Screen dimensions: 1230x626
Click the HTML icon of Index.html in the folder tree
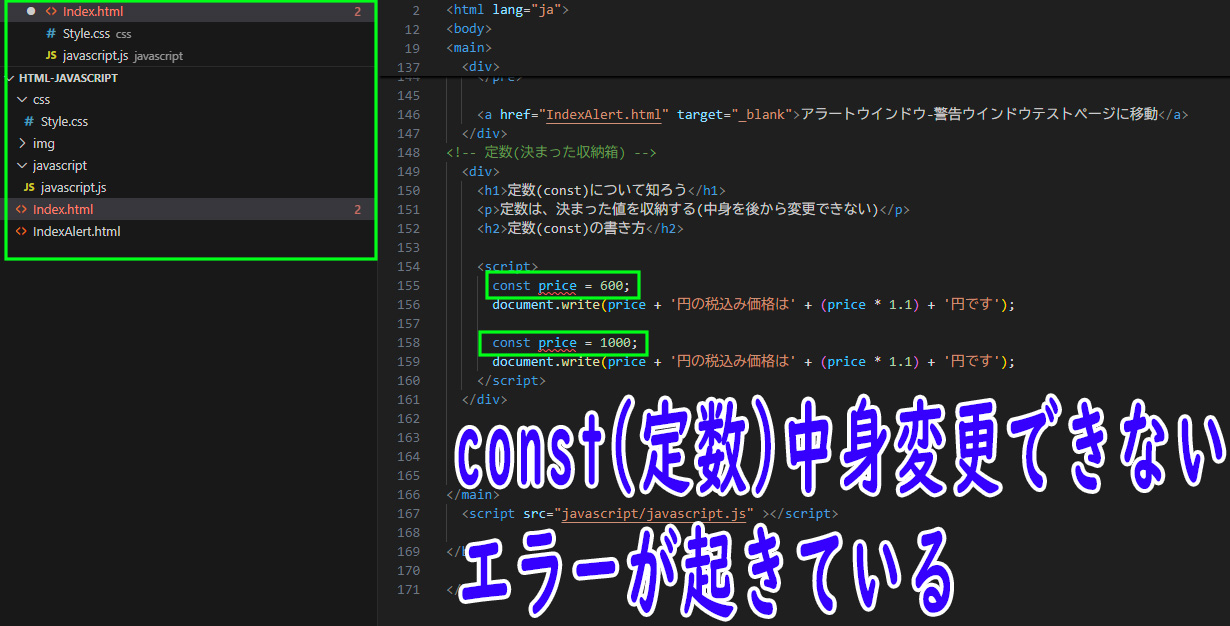pyautogui.click(x=22, y=210)
